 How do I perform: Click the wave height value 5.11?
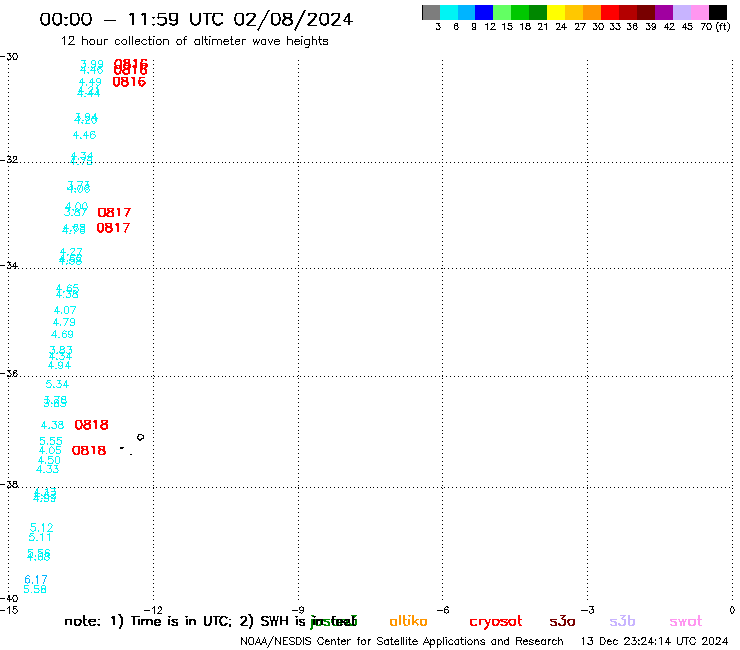40,537
